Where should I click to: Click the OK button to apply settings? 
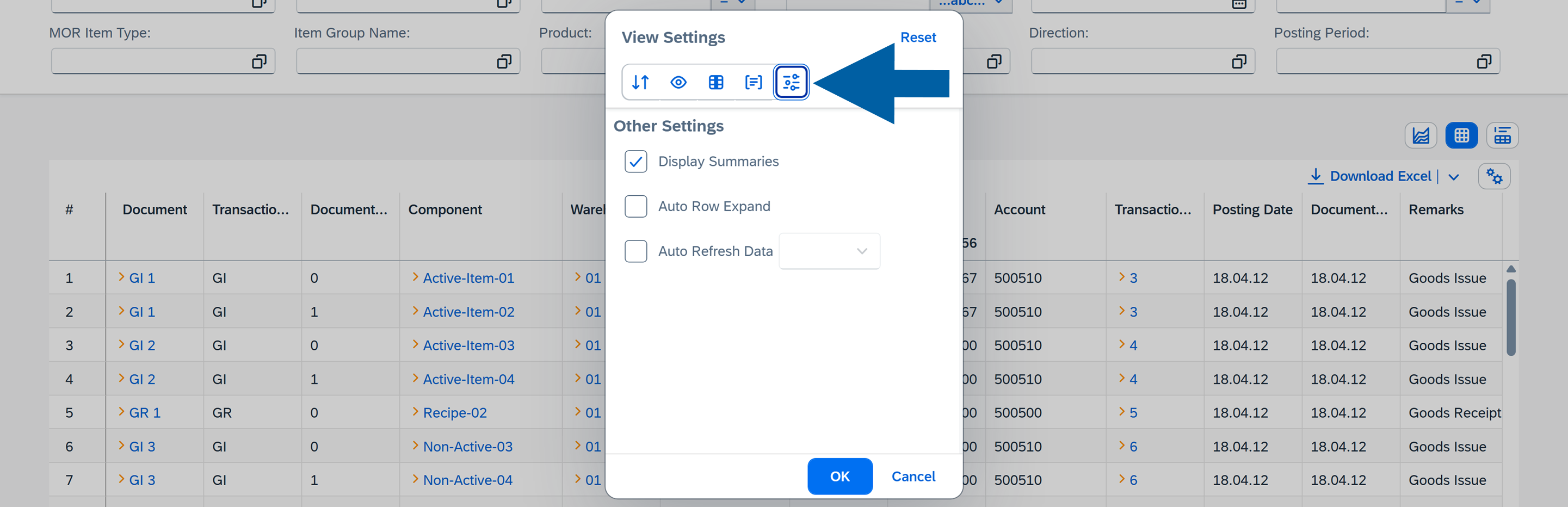(x=839, y=476)
